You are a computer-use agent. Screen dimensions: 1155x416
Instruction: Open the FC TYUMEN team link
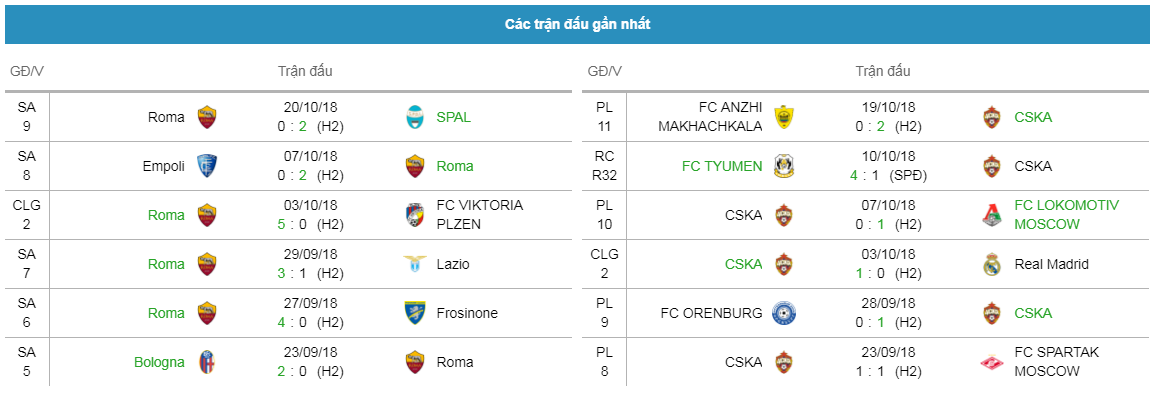click(x=722, y=166)
